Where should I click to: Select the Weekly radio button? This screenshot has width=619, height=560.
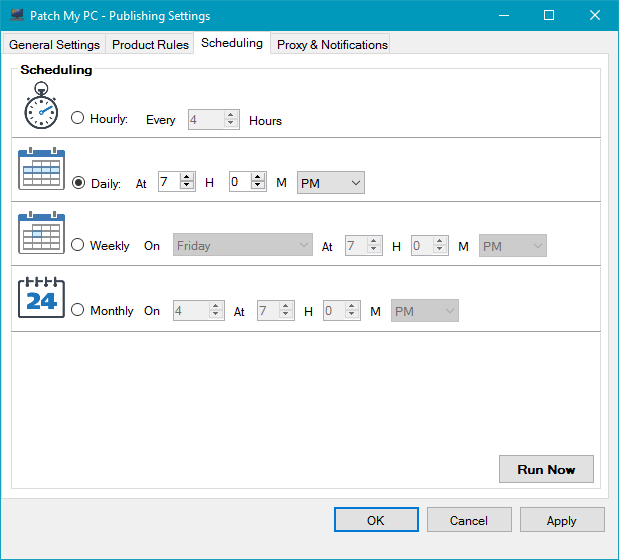(77, 245)
